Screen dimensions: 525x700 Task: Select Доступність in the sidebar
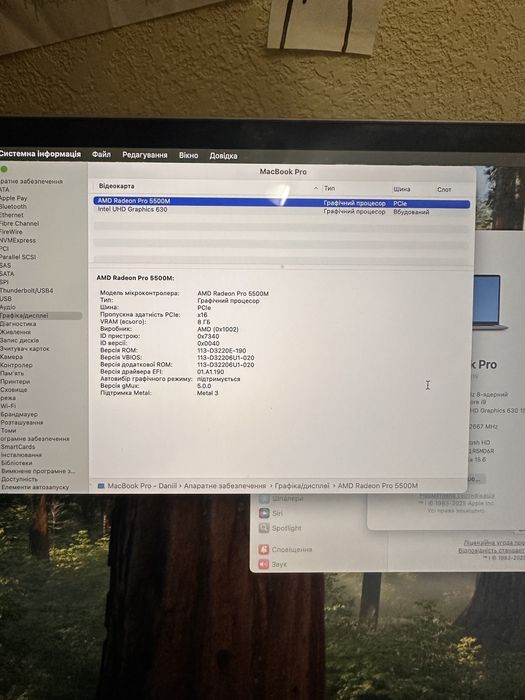coord(19,479)
